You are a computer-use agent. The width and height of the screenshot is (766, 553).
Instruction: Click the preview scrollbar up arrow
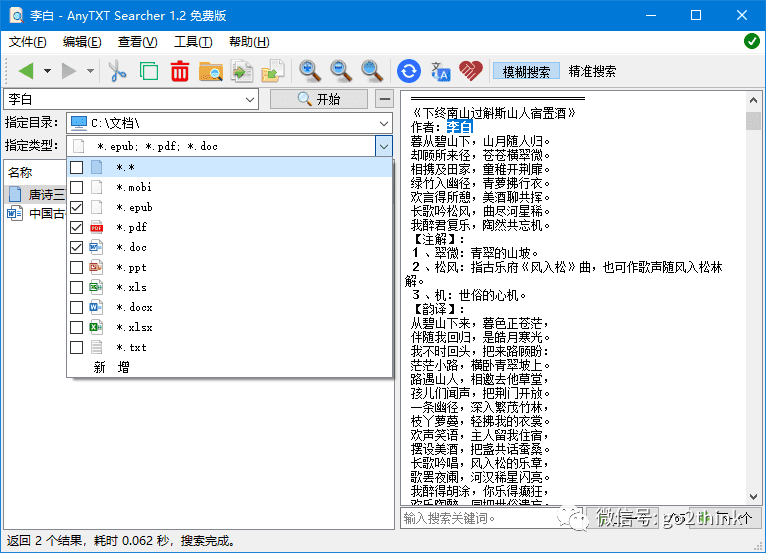pyautogui.click(x=753, y=100)
